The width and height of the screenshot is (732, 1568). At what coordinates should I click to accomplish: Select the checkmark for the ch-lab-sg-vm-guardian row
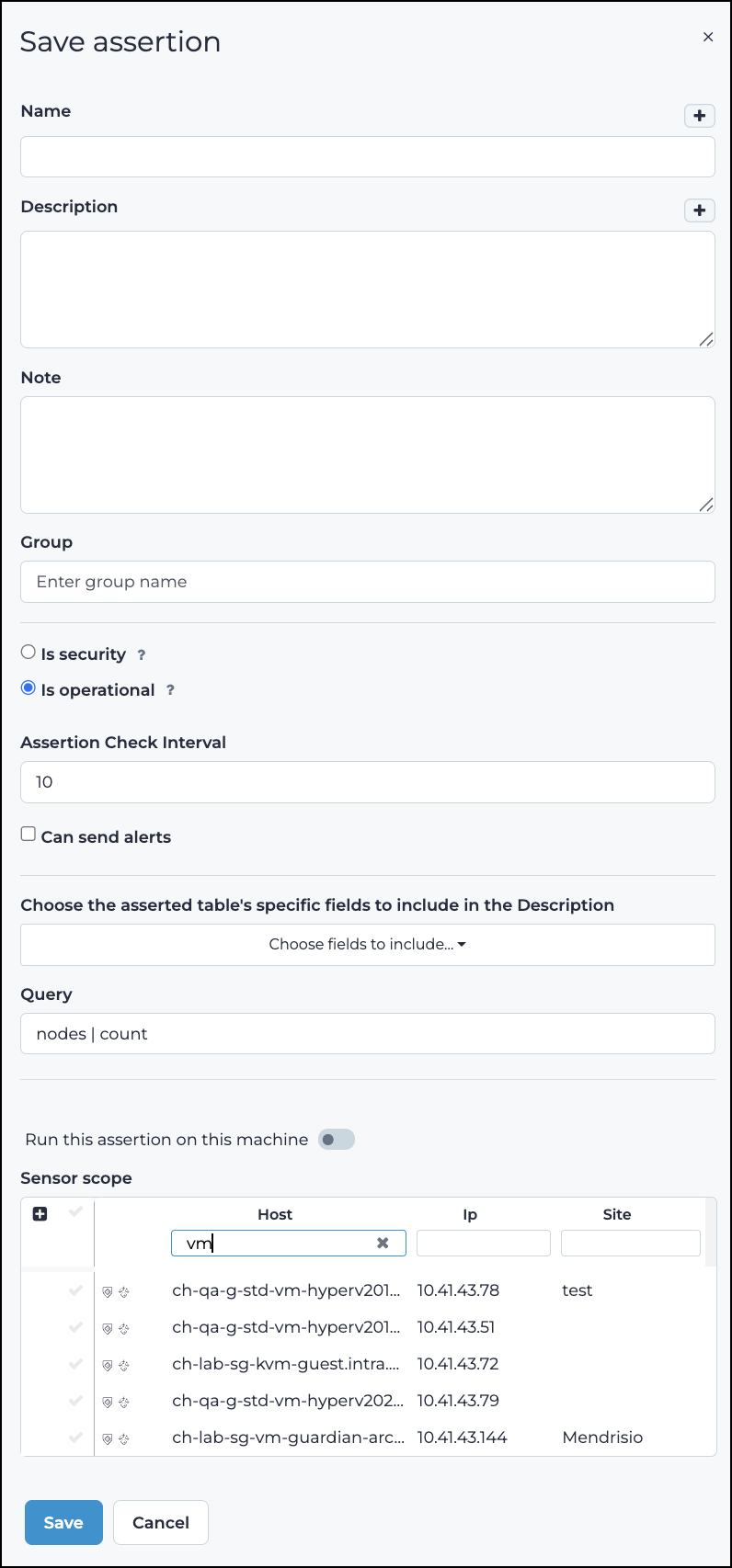point(74,1437)
